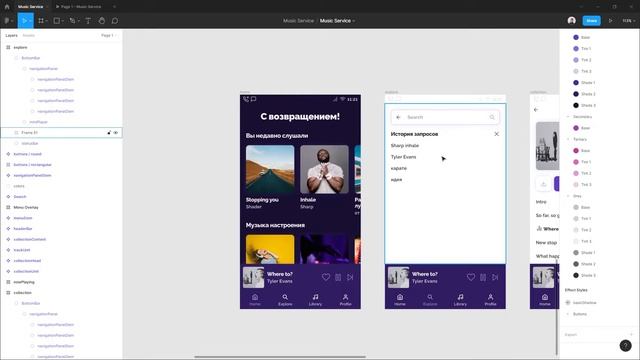The image size is (640, 360).
Task: Open the Help question mark button
Action: pos(625,346)
